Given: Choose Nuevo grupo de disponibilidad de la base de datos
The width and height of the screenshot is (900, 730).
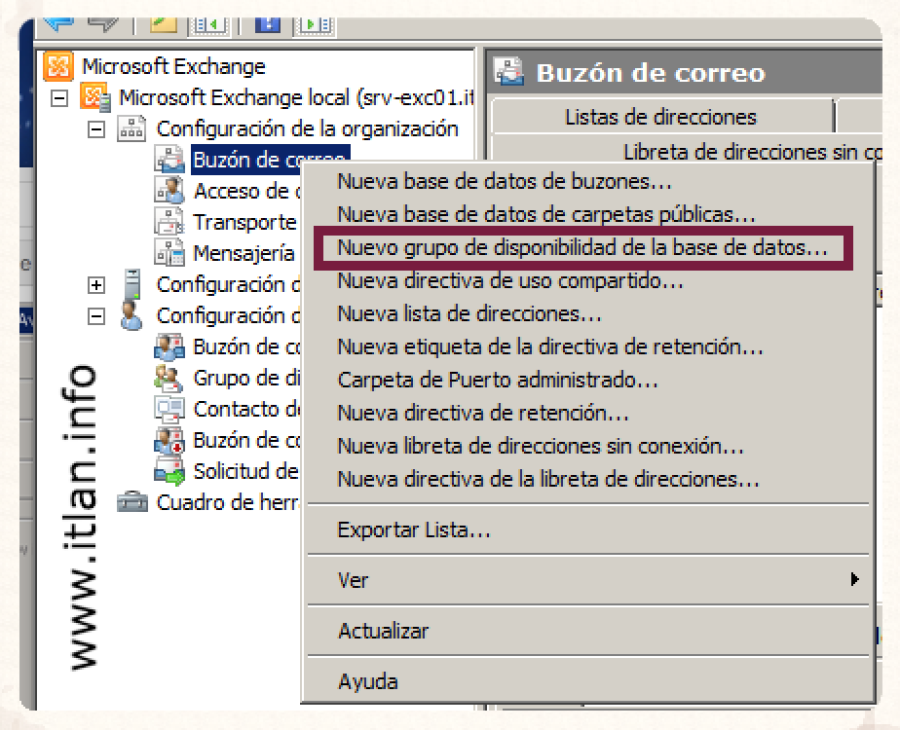Looking at the screenshot, I should pos(582,249).
